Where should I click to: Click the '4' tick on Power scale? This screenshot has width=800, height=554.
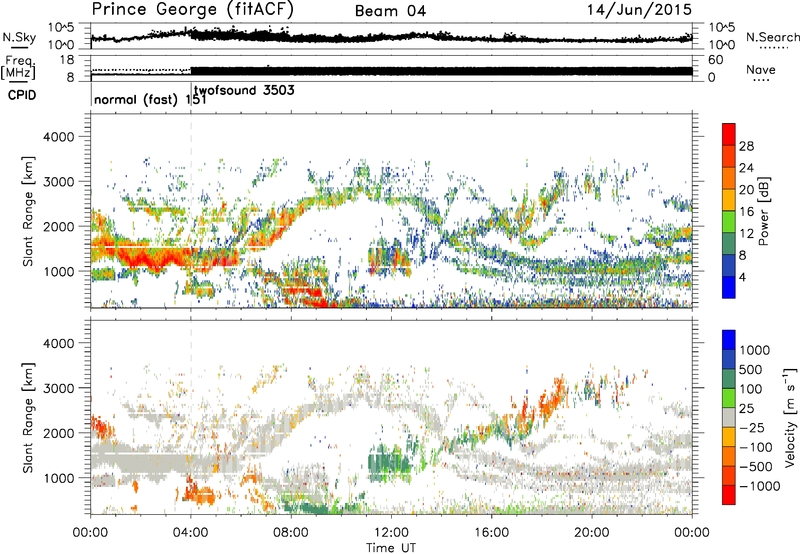(x=742, y=277)
